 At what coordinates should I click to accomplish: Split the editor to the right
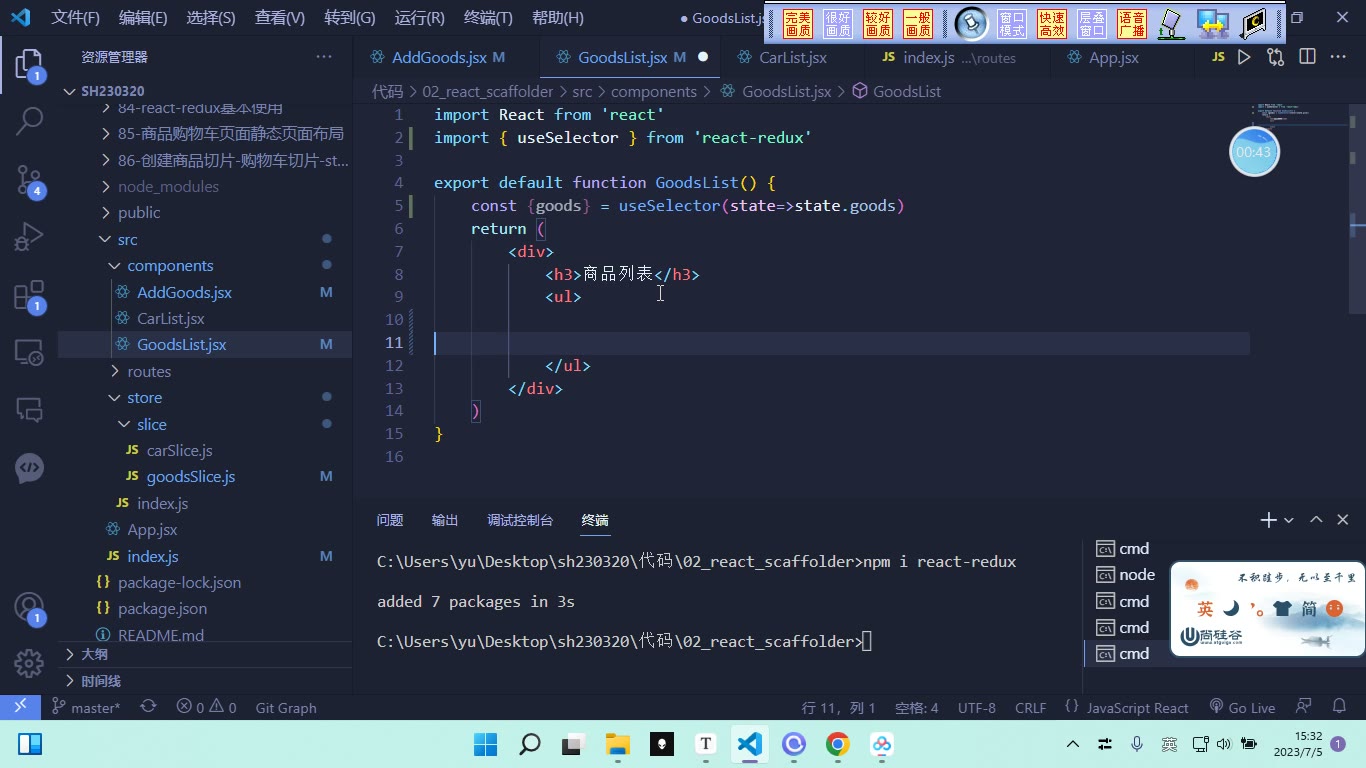tap(1307, 57)
